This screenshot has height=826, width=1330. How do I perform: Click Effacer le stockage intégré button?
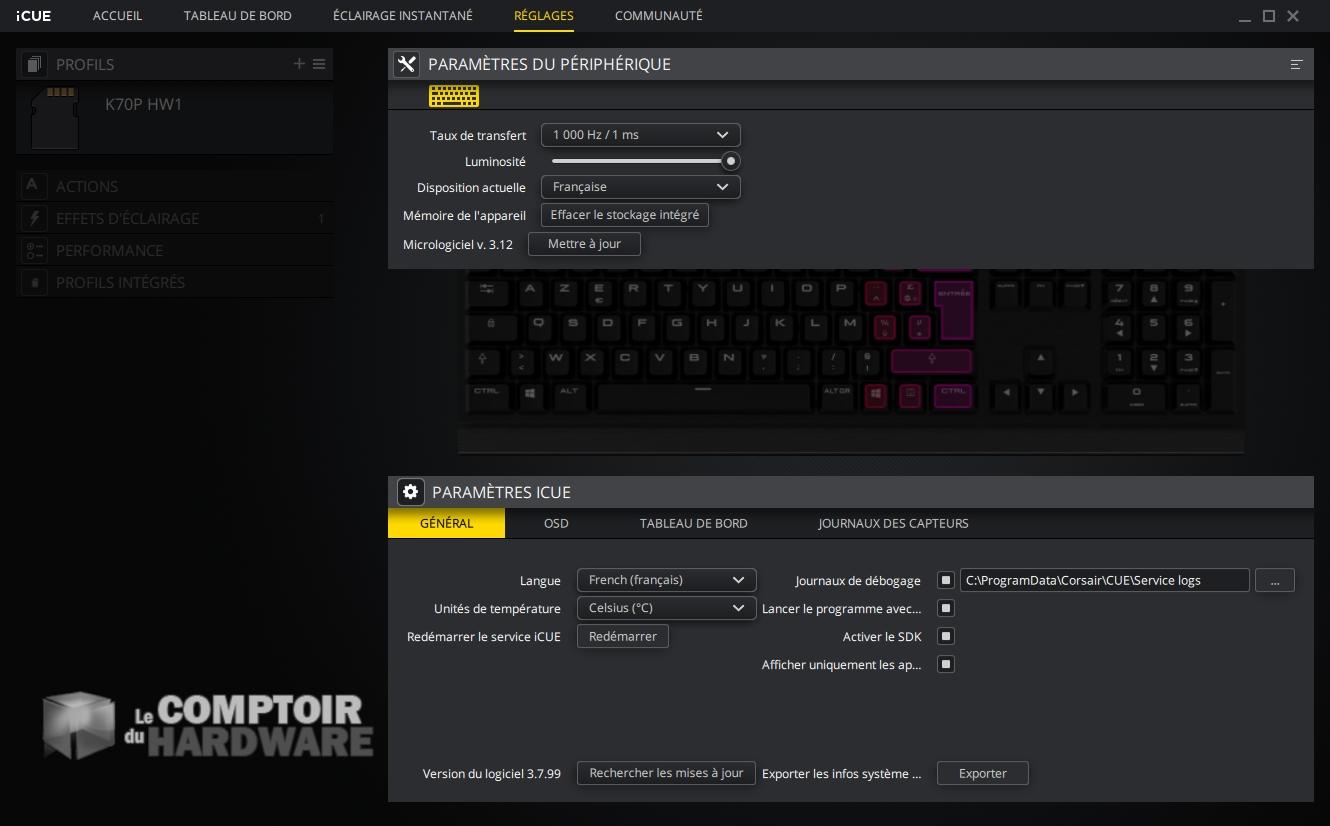(625, 215)
